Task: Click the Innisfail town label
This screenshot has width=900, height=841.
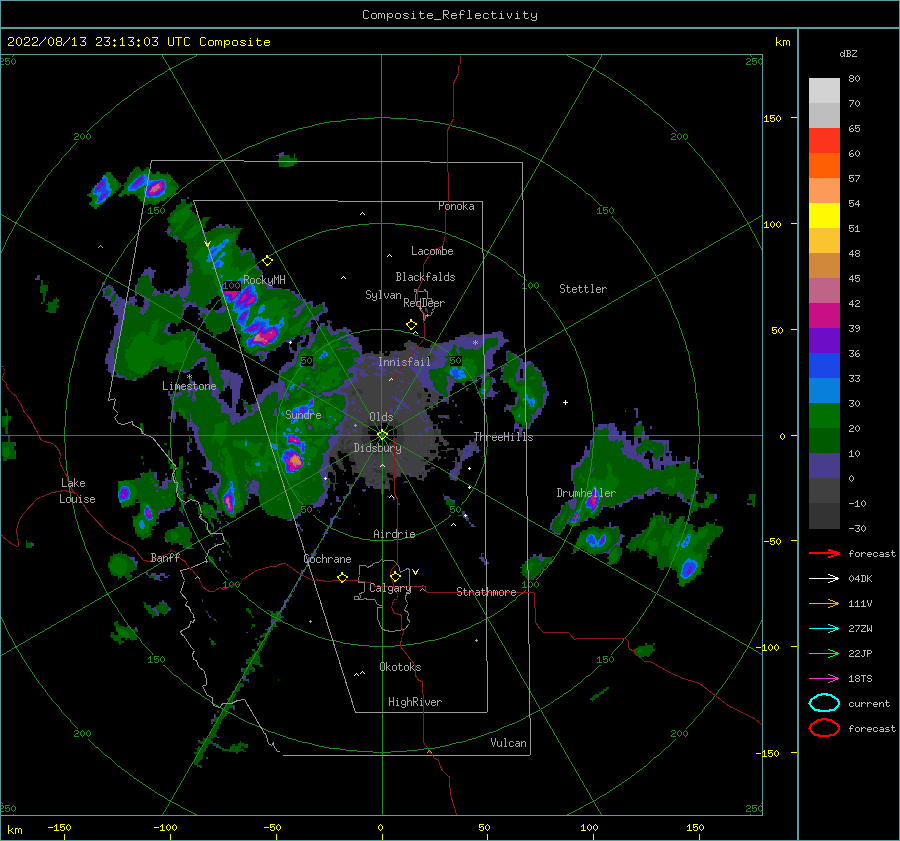Action: pos(405,362)
